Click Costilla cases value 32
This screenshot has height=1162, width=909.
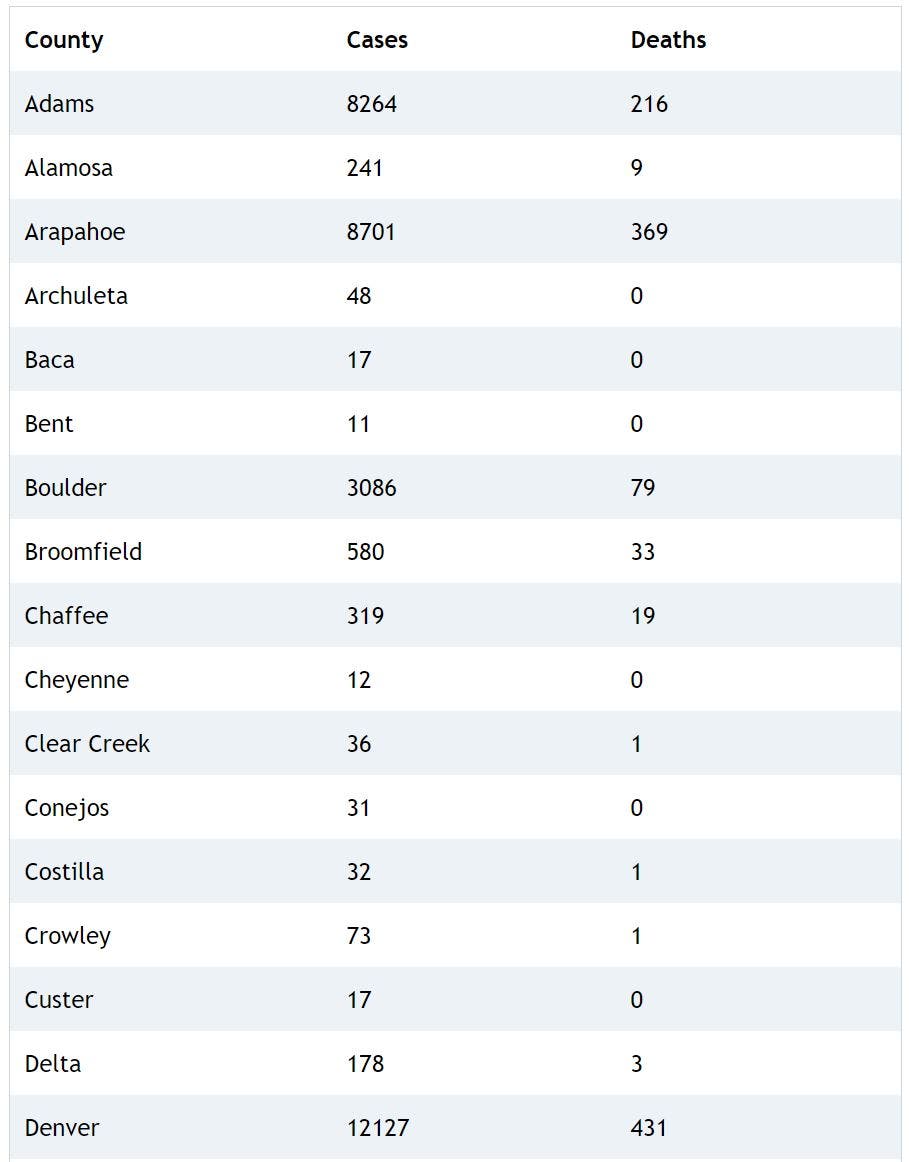(358, 872)
